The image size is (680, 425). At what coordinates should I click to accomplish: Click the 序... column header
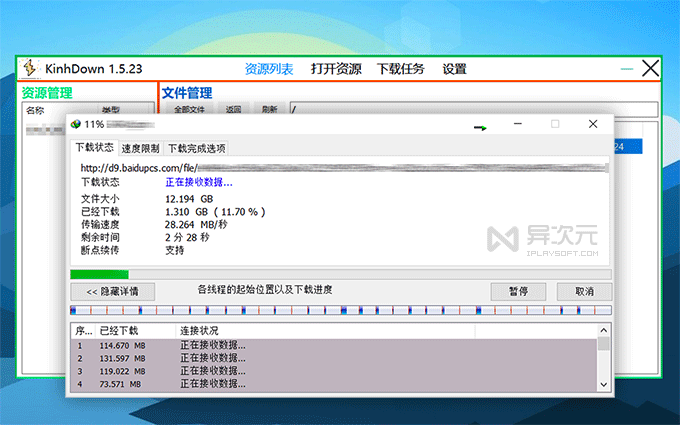[x=83, y=331]
